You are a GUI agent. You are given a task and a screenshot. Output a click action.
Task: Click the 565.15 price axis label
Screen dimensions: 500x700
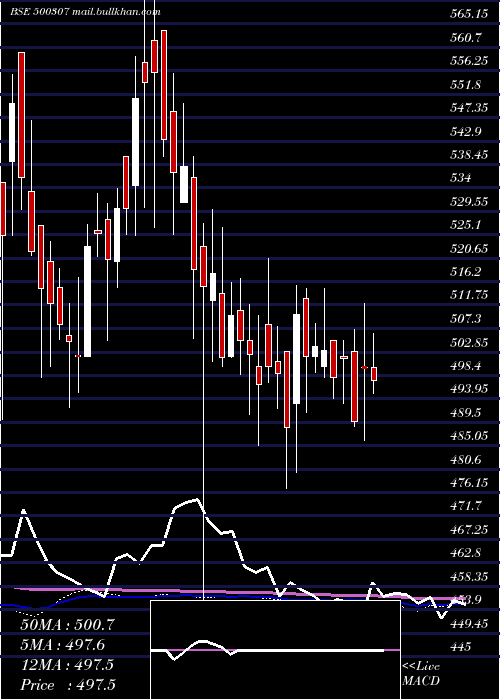click(468, 14)
